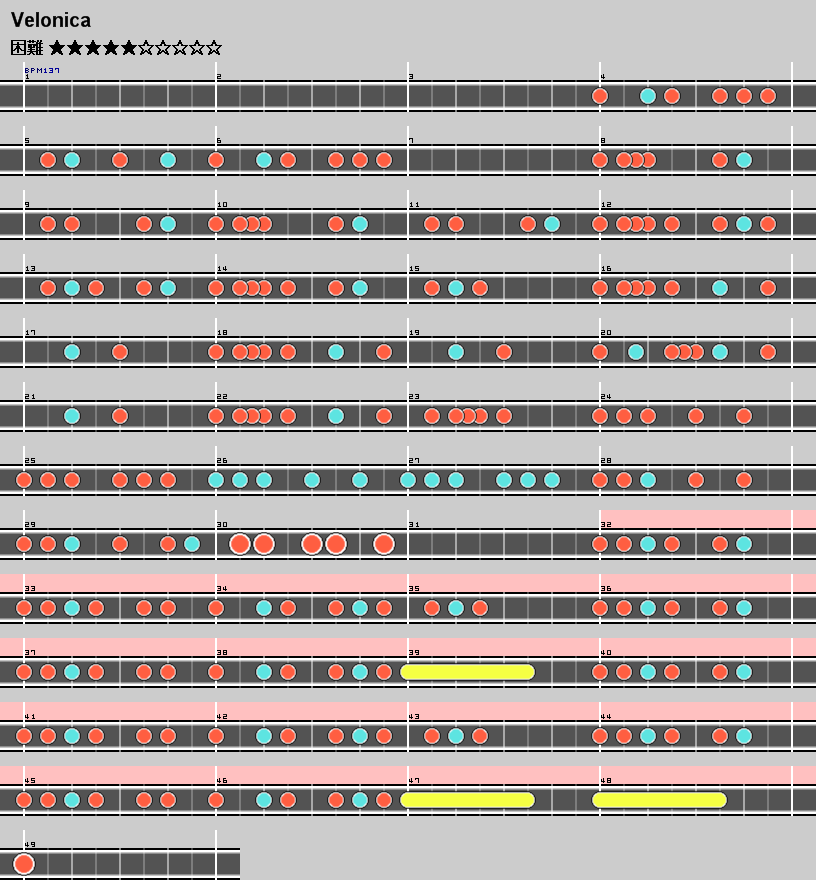Click the large red note in measure 49
This screenshot has width=816, height=880.
[x=24, y=864]
